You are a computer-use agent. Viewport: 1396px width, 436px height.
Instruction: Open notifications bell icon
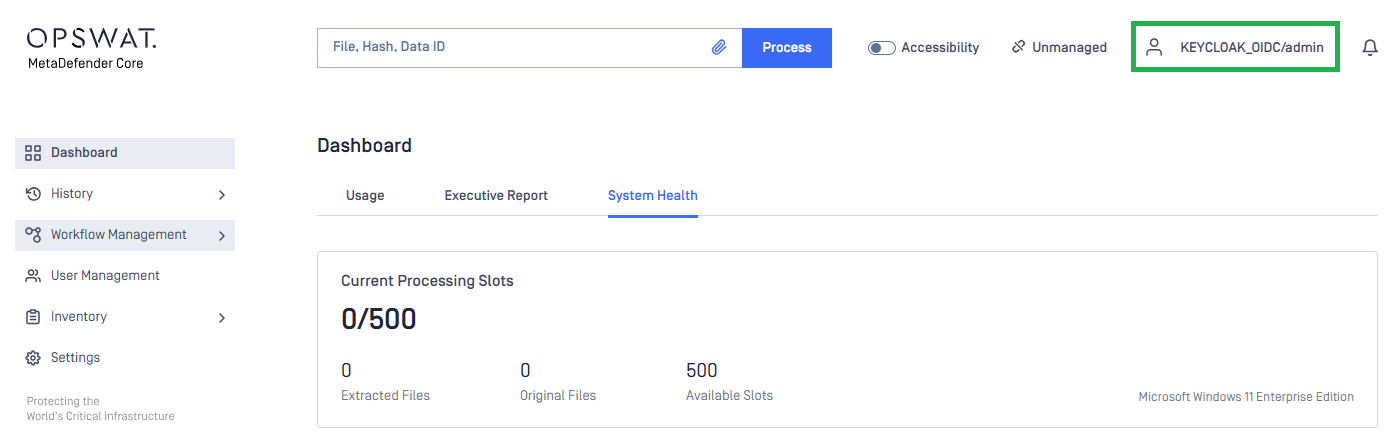tap(1370, 47)
